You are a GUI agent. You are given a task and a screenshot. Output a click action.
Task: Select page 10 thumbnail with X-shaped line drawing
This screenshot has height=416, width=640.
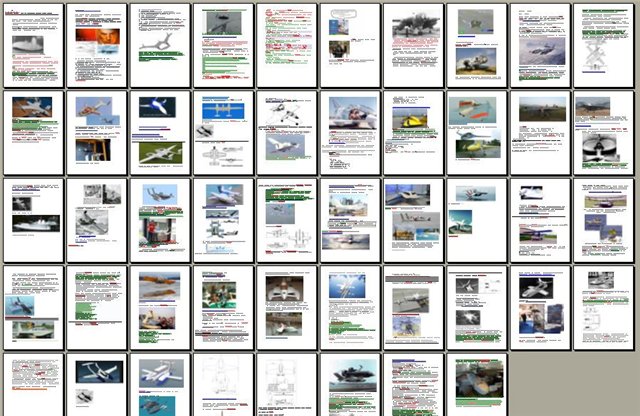pos(603,45)
